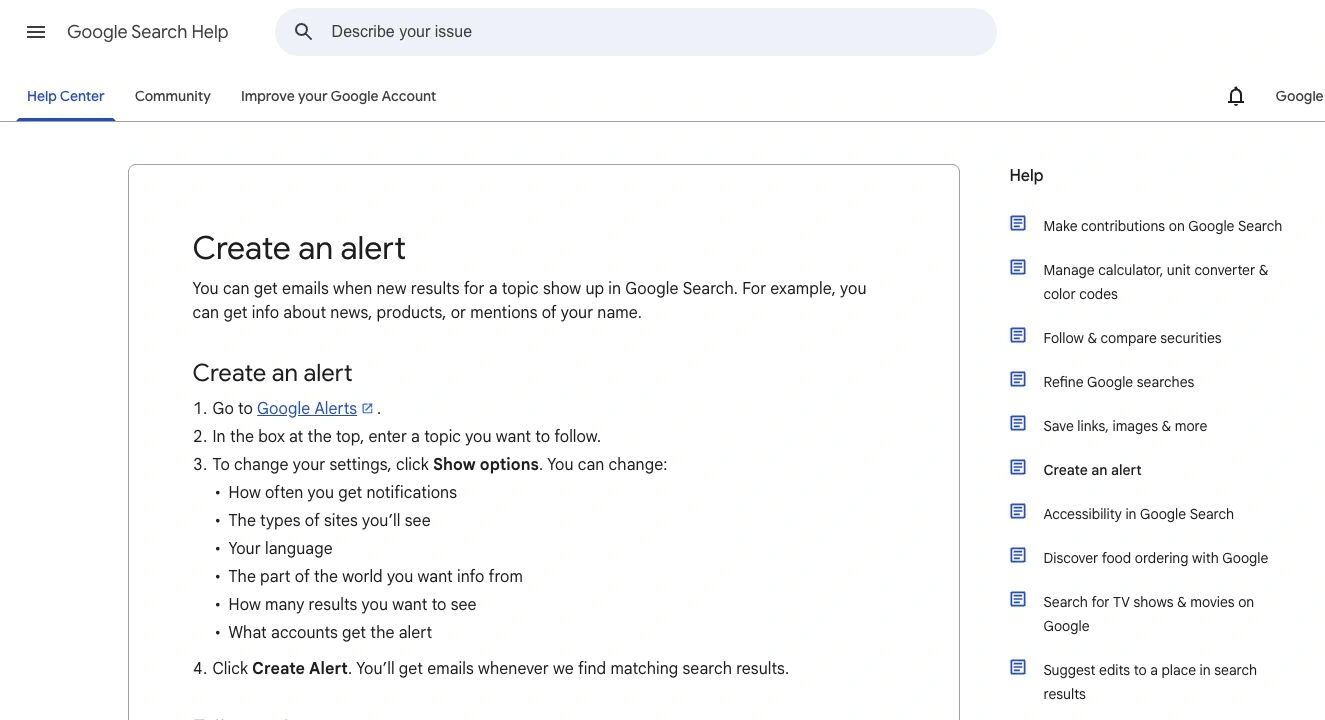Open Improve your Google Account tab
1325x720 pixels.
pos(339,96)
